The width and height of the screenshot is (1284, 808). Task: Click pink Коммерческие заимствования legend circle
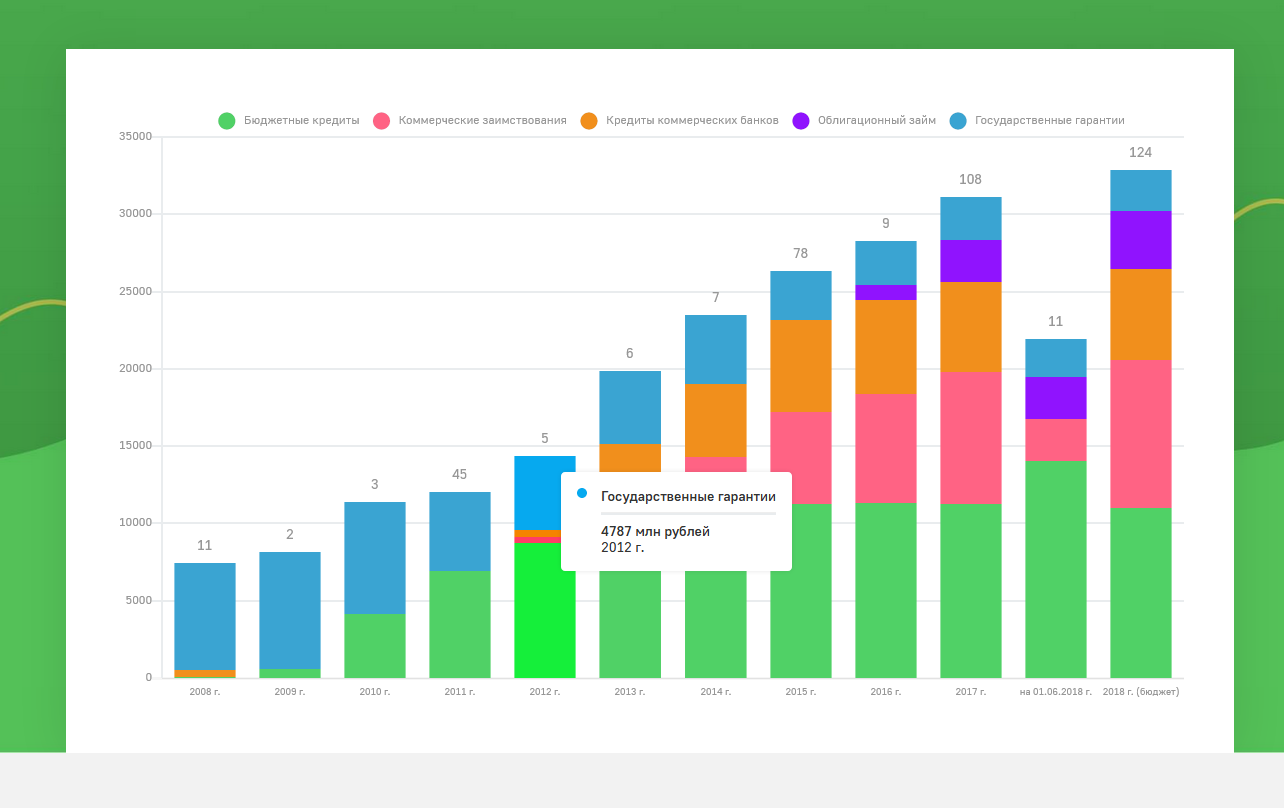pos(381,121)
